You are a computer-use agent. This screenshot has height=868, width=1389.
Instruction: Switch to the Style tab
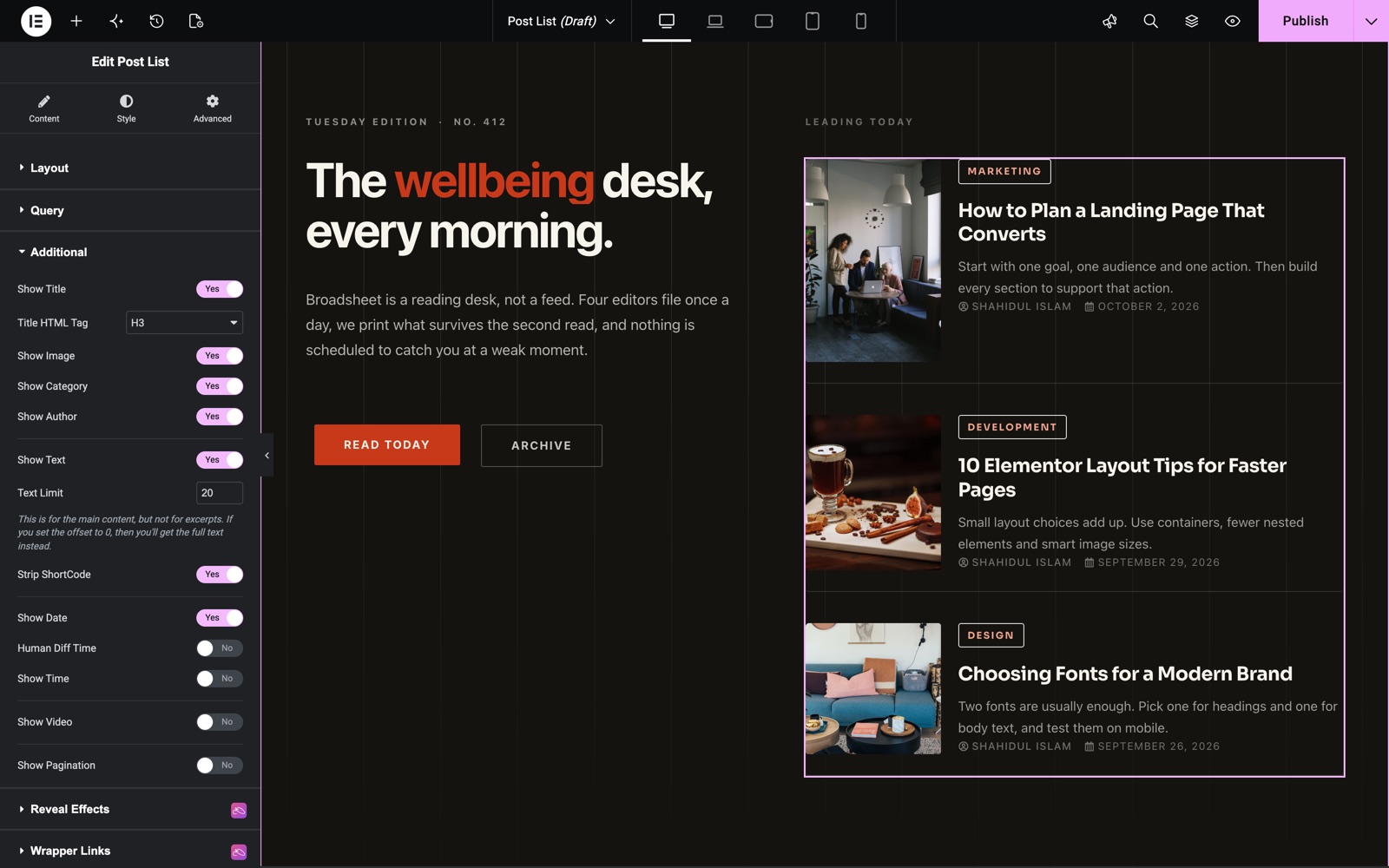[126, 108]
